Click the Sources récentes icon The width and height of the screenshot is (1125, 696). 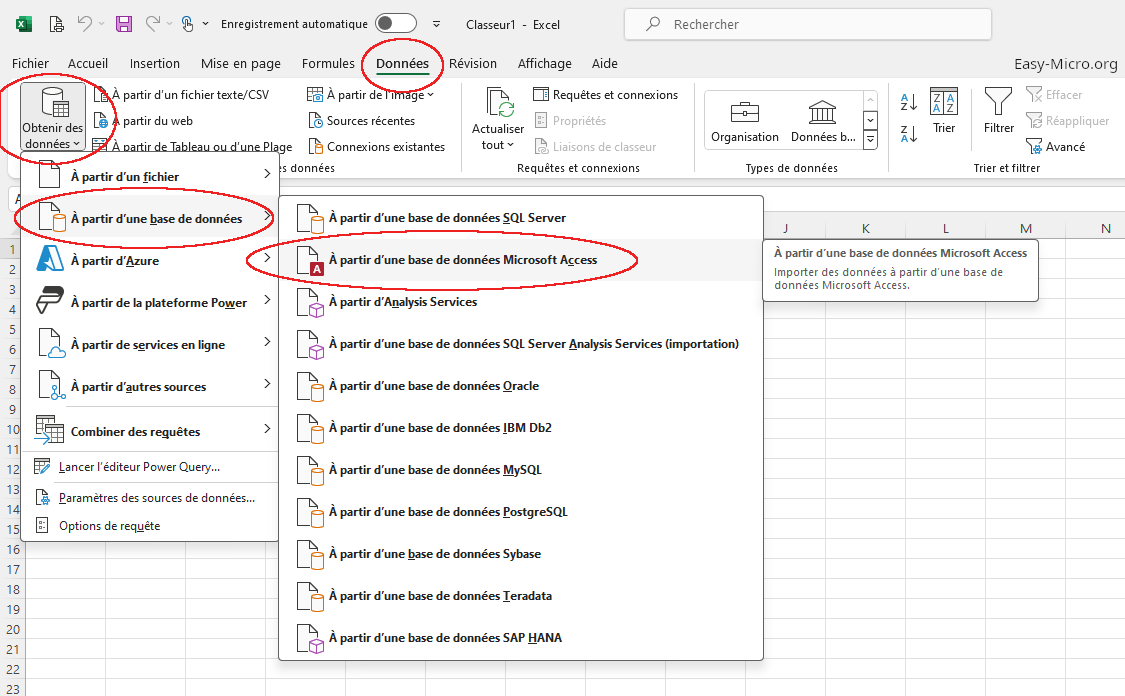click(x=315, y=121)
